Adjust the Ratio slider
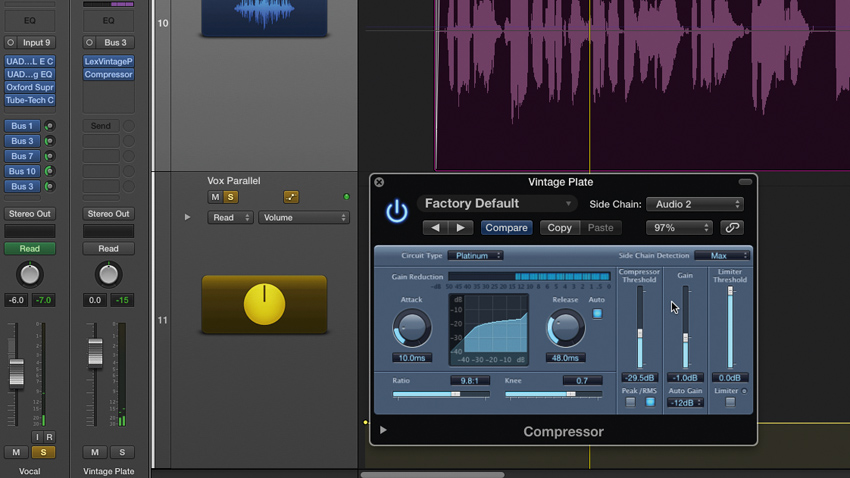This screenshot has height=478, width=850. pos(441,394)
